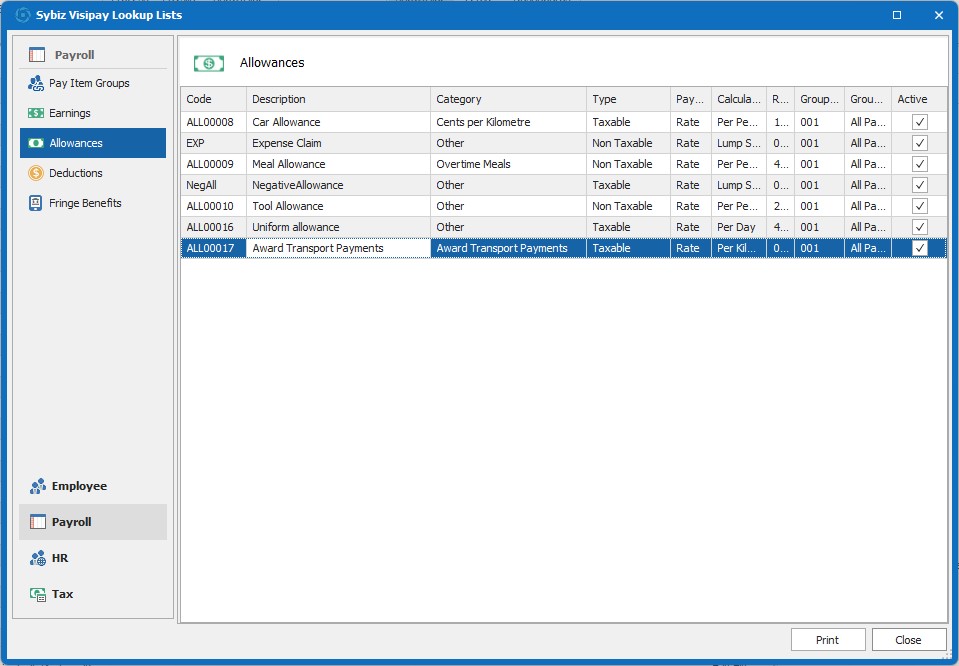This screenshot has height=666, width=959.
Task: Click the Tool Allowance description cell
Action: click(338, 206)
